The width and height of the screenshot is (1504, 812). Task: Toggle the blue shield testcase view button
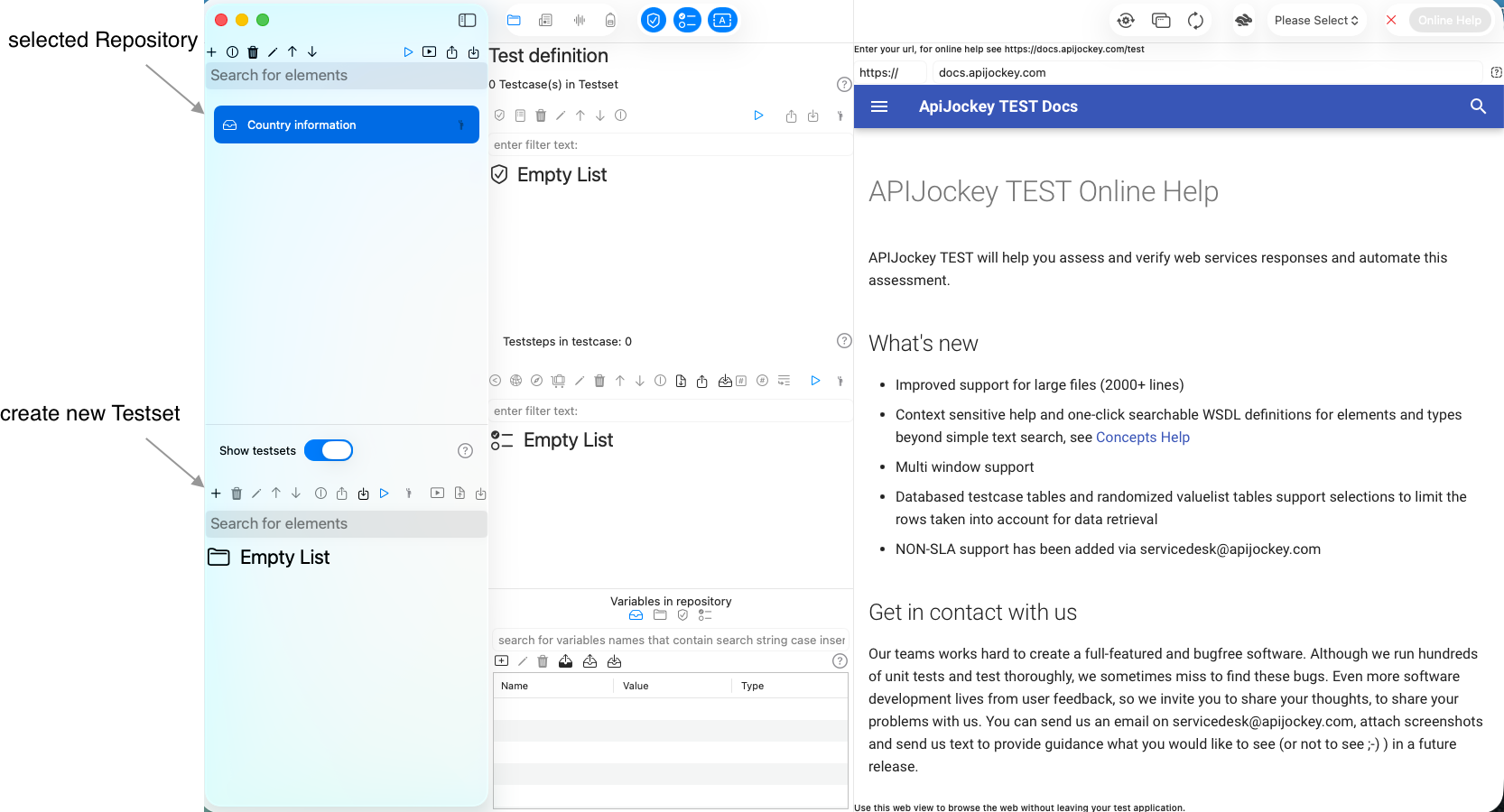click(x=653, y=20)
